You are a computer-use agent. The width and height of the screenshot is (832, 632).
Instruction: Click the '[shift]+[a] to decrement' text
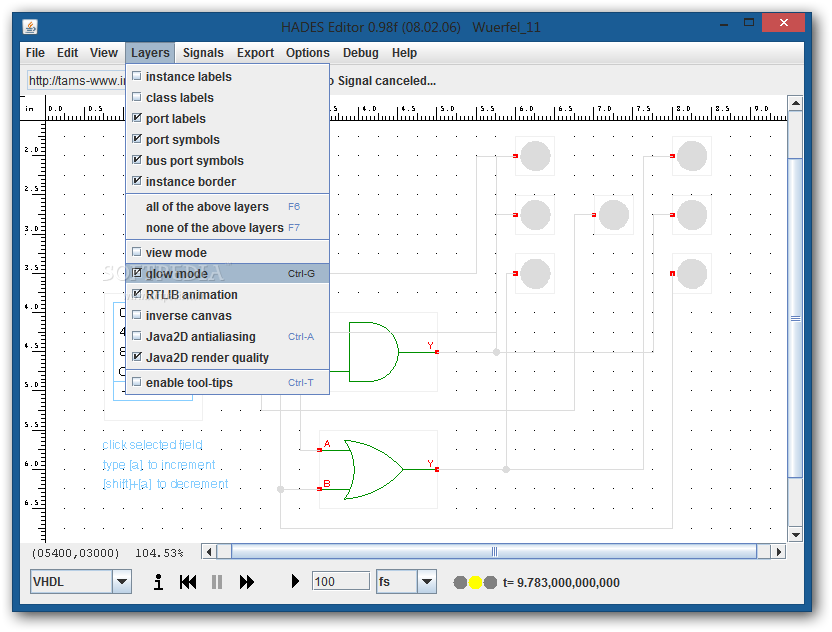click(x=165, y=484)
